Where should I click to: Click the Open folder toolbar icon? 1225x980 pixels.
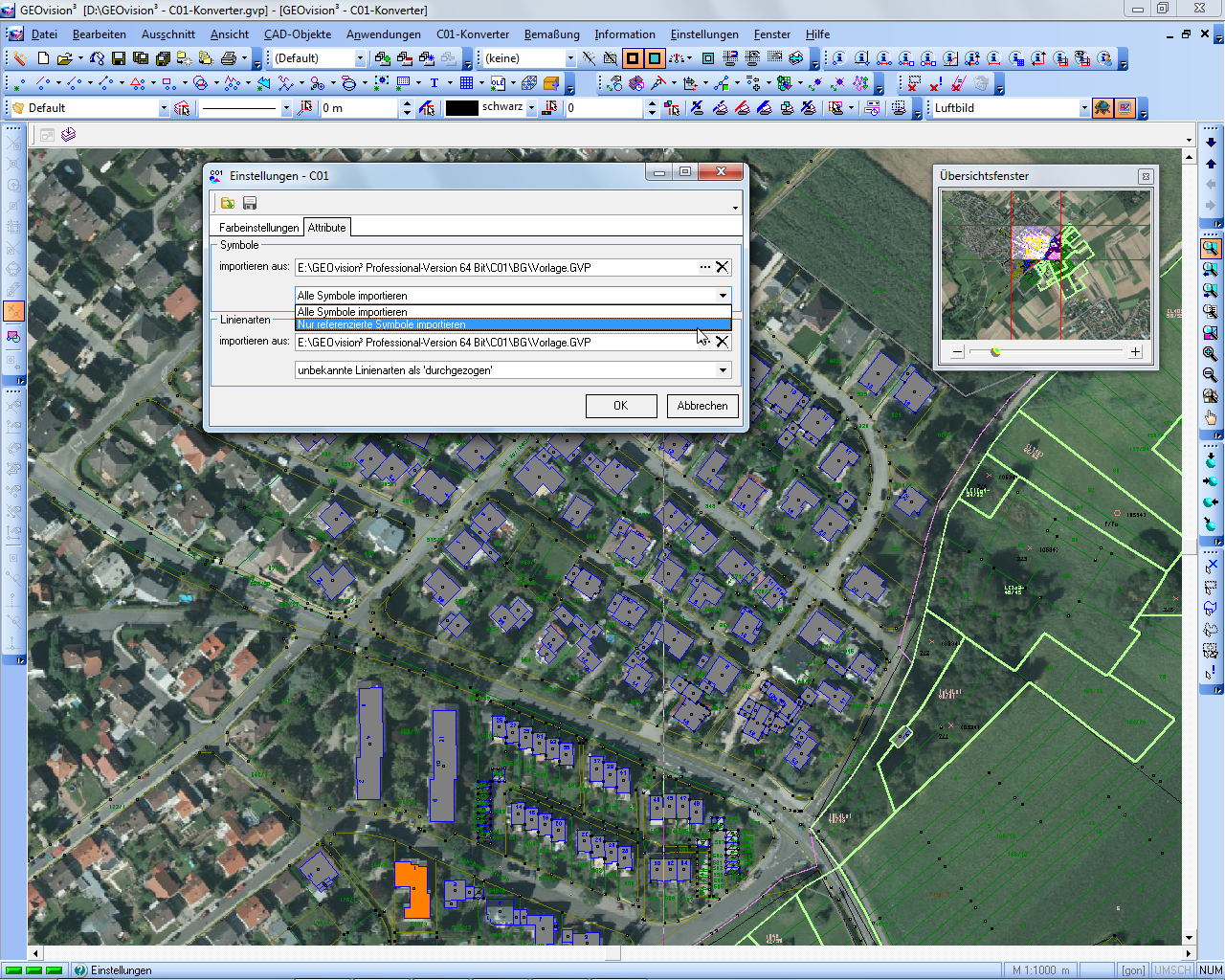pyautogui.click(x=64, y=58)
